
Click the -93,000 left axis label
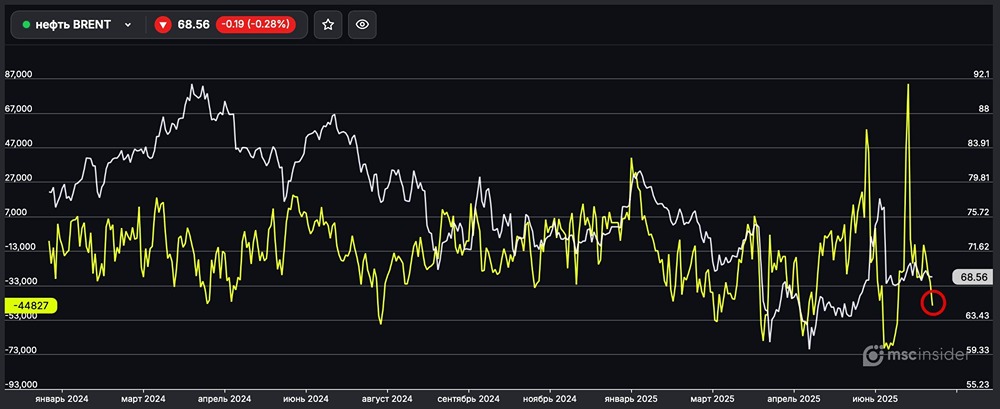click(x=20, y=385)
